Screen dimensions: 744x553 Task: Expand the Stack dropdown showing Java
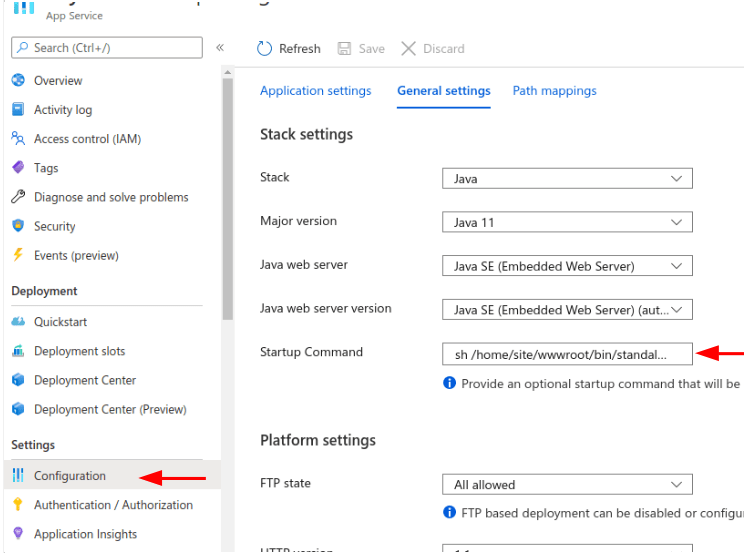pyautogui.click(x=566, y=179)
